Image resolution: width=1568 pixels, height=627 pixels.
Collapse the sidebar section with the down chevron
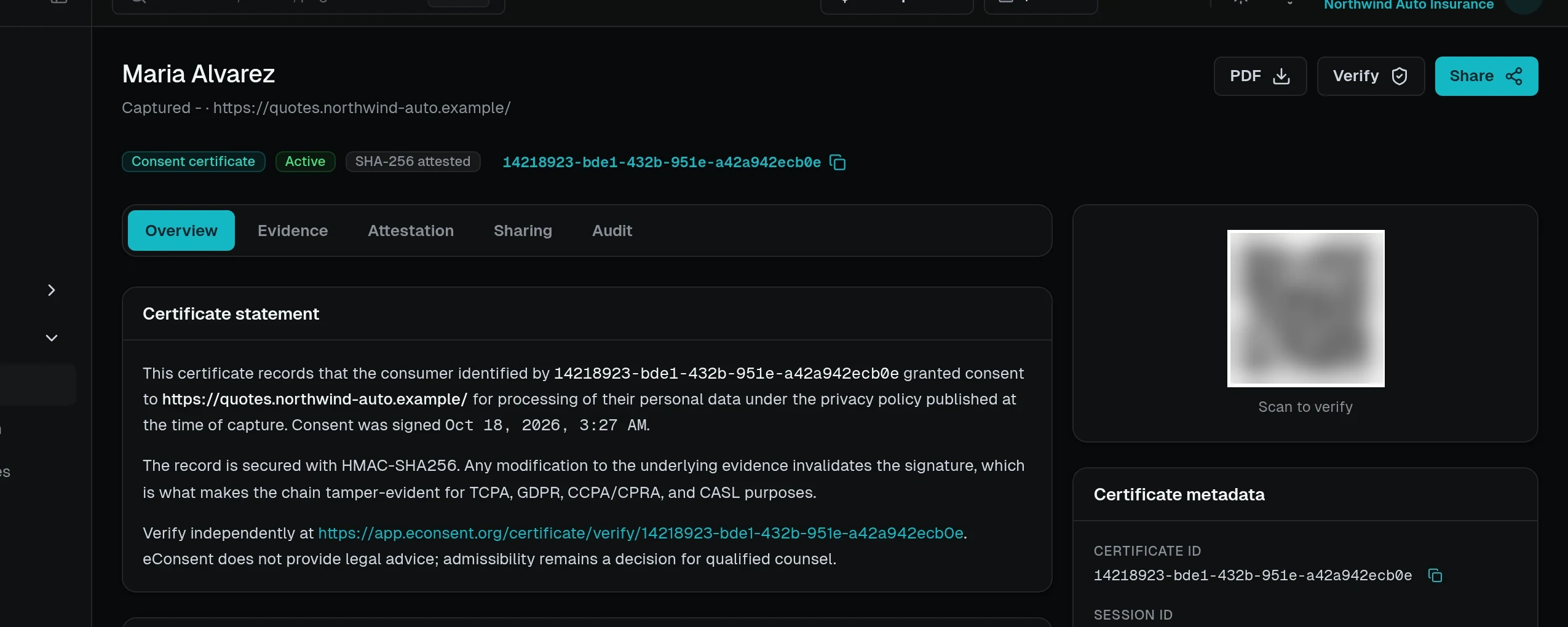coord(52,338)
